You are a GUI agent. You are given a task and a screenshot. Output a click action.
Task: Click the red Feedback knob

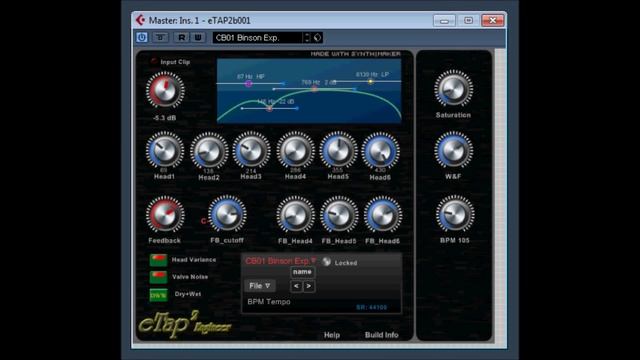(x=165, y=215)
